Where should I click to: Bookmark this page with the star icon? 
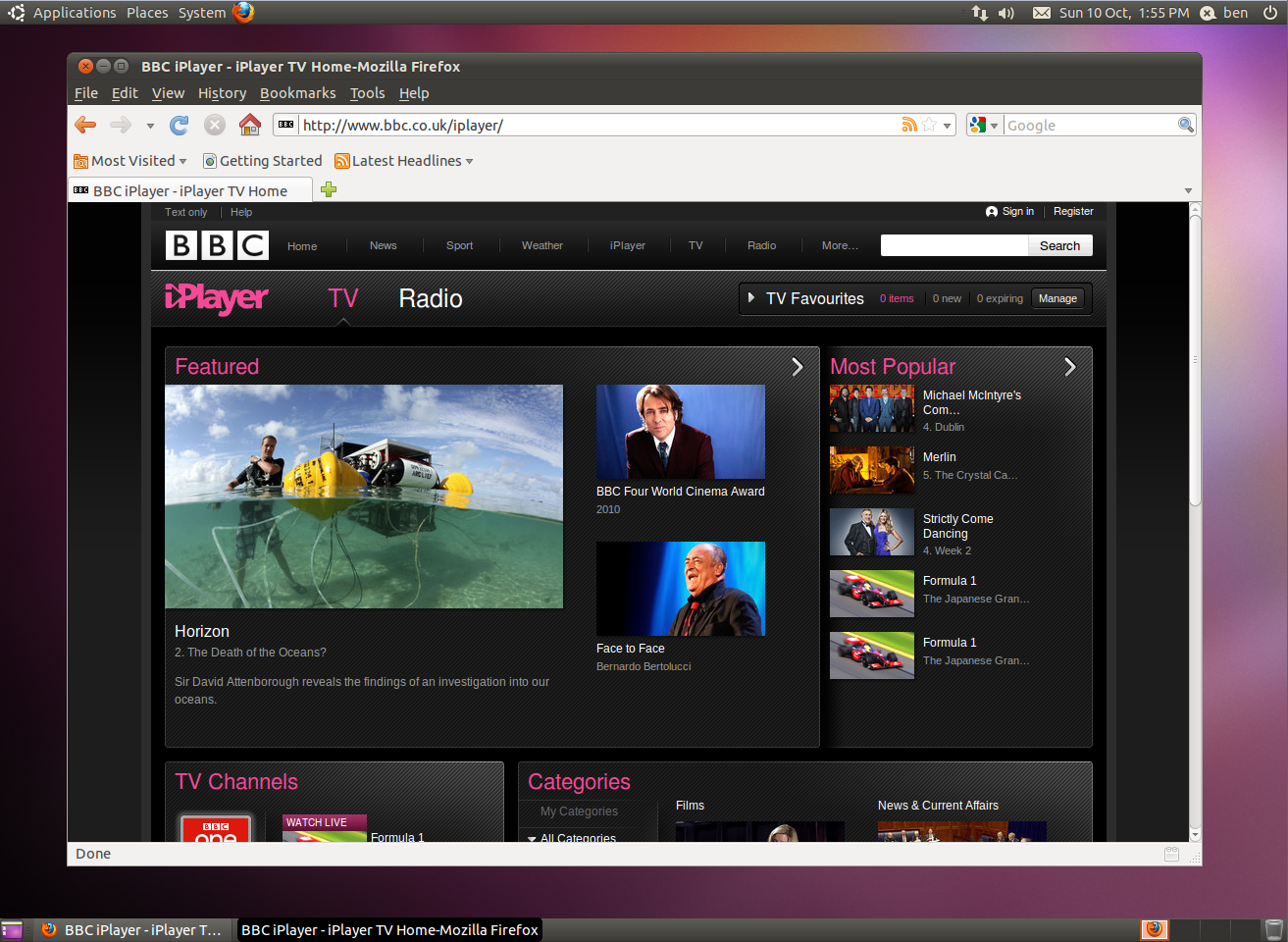click(929, 125)
